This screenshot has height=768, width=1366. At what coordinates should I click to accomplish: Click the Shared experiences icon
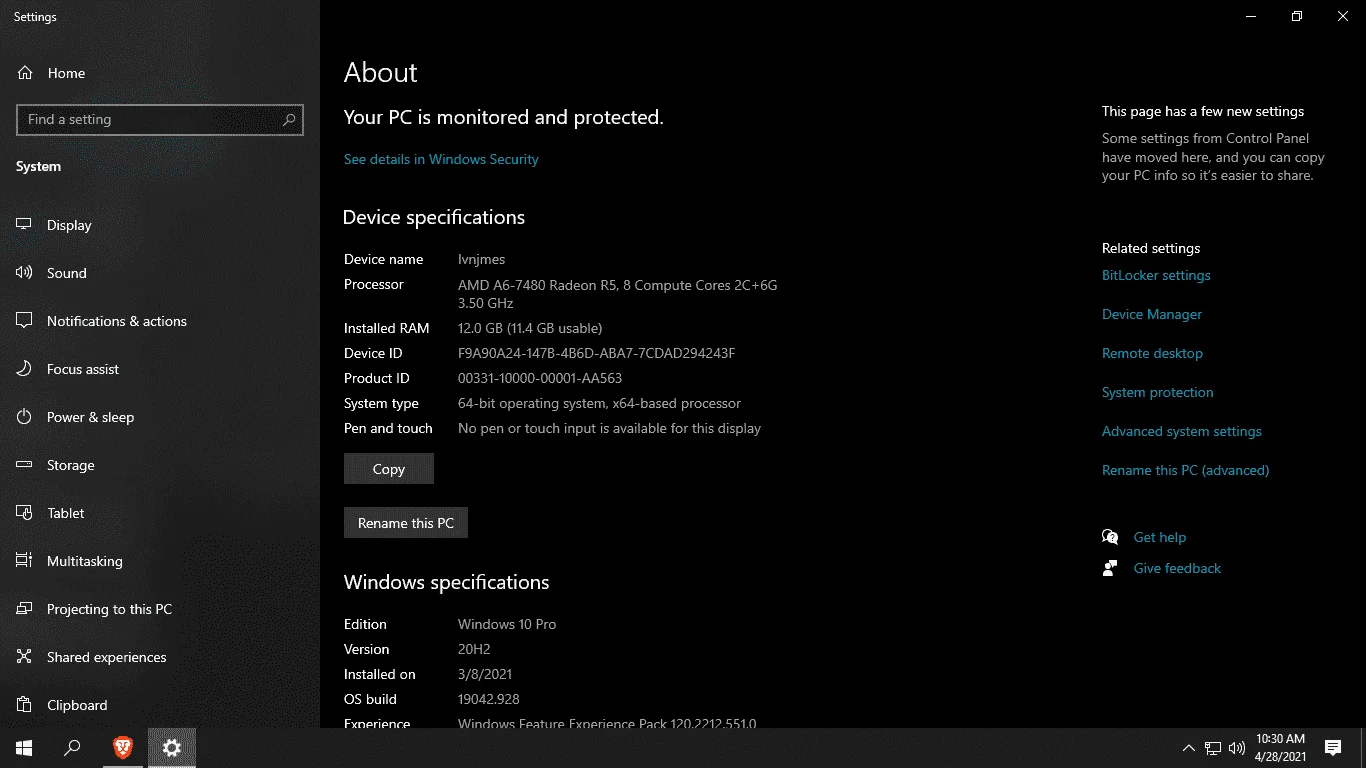[x=25, y=657]
